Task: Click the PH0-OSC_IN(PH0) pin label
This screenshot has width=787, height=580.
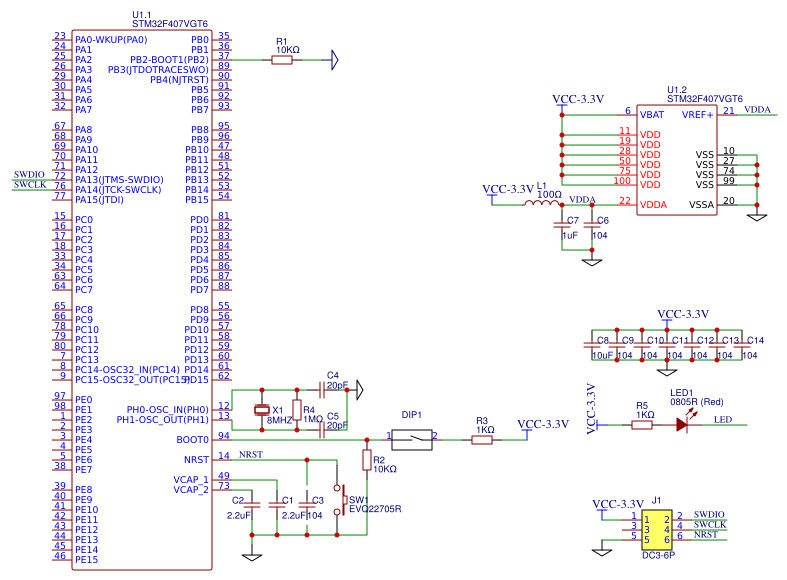Action: point(168,410)
